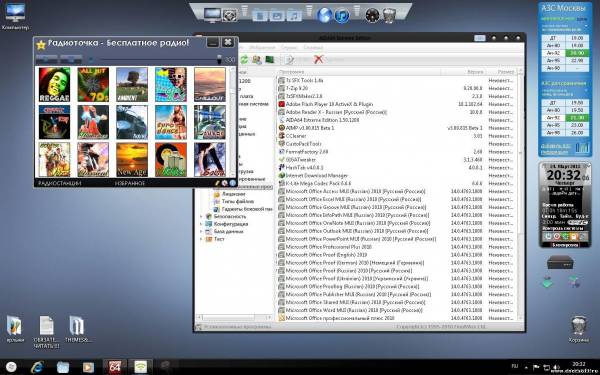Click the AIDA64 program list vertical scrollbar
Screen dimensions: 600x375
pyautogui.click(x=519, y=195)
